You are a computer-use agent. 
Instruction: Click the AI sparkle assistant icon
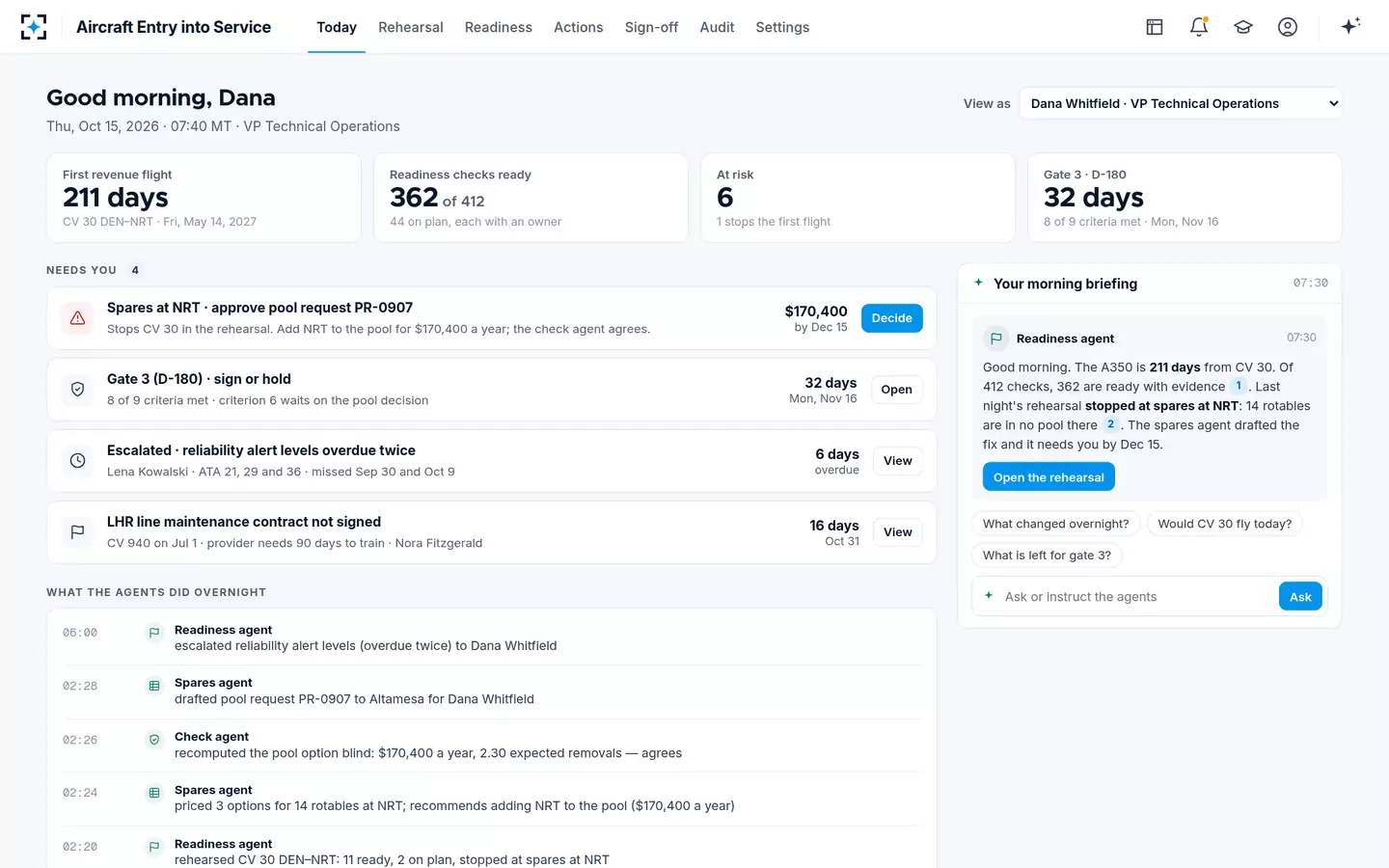tap(1350, 26)
